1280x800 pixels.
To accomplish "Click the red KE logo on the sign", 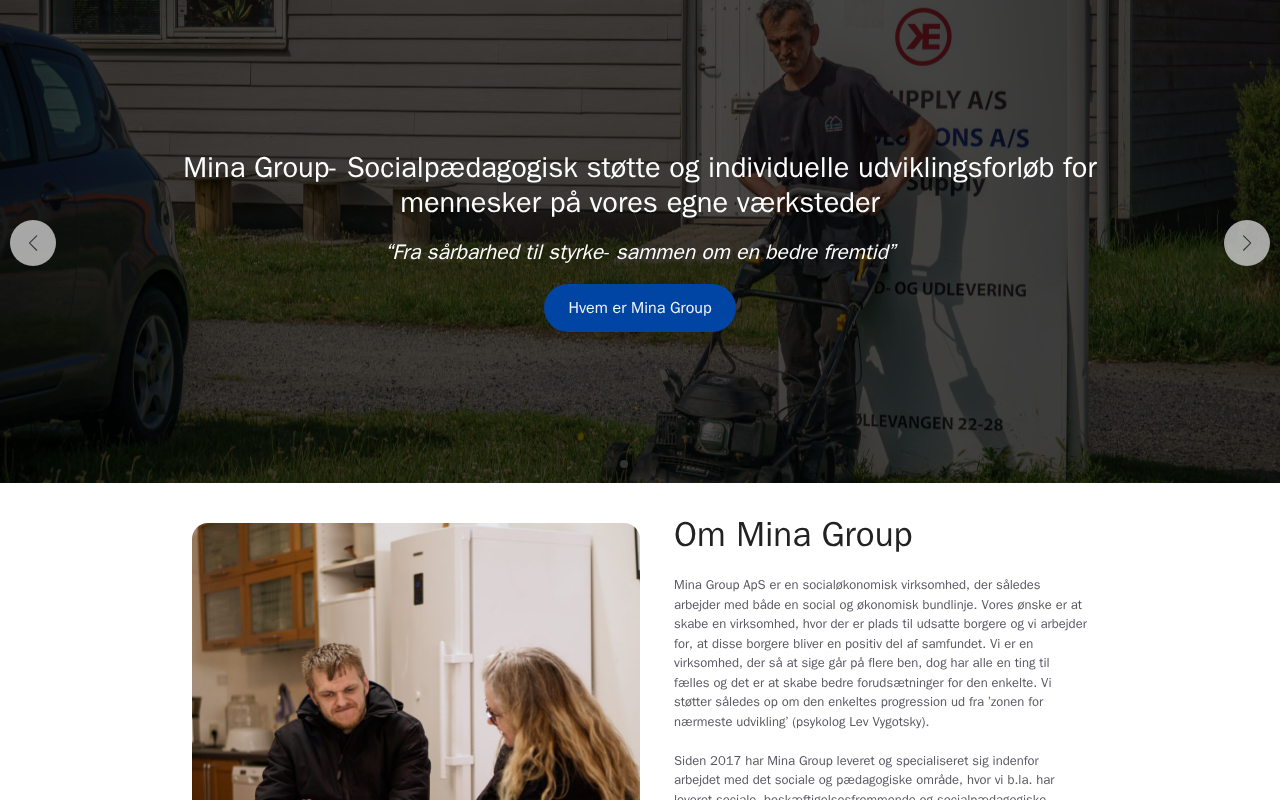I will click(923, 36).
